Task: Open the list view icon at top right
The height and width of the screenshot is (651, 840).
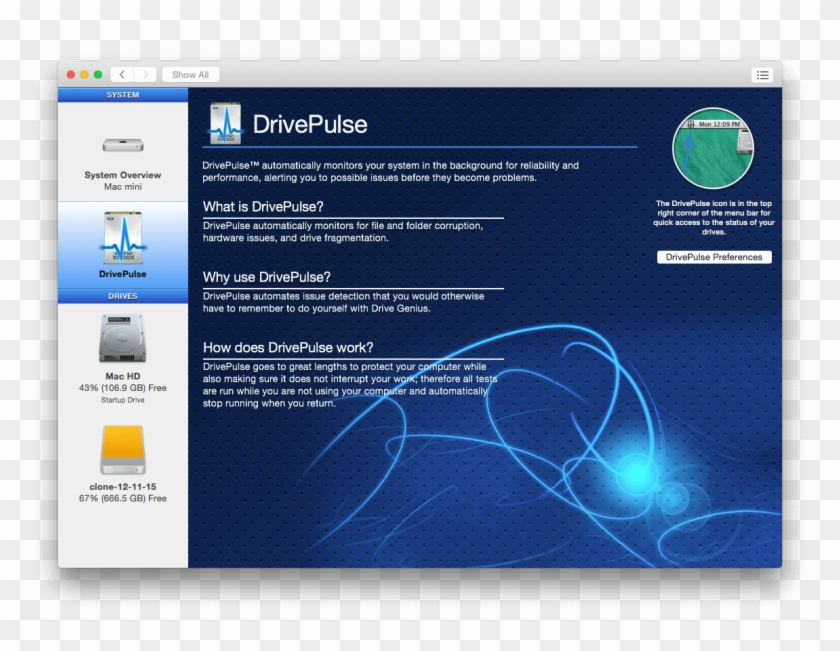Action: point(762,75)
